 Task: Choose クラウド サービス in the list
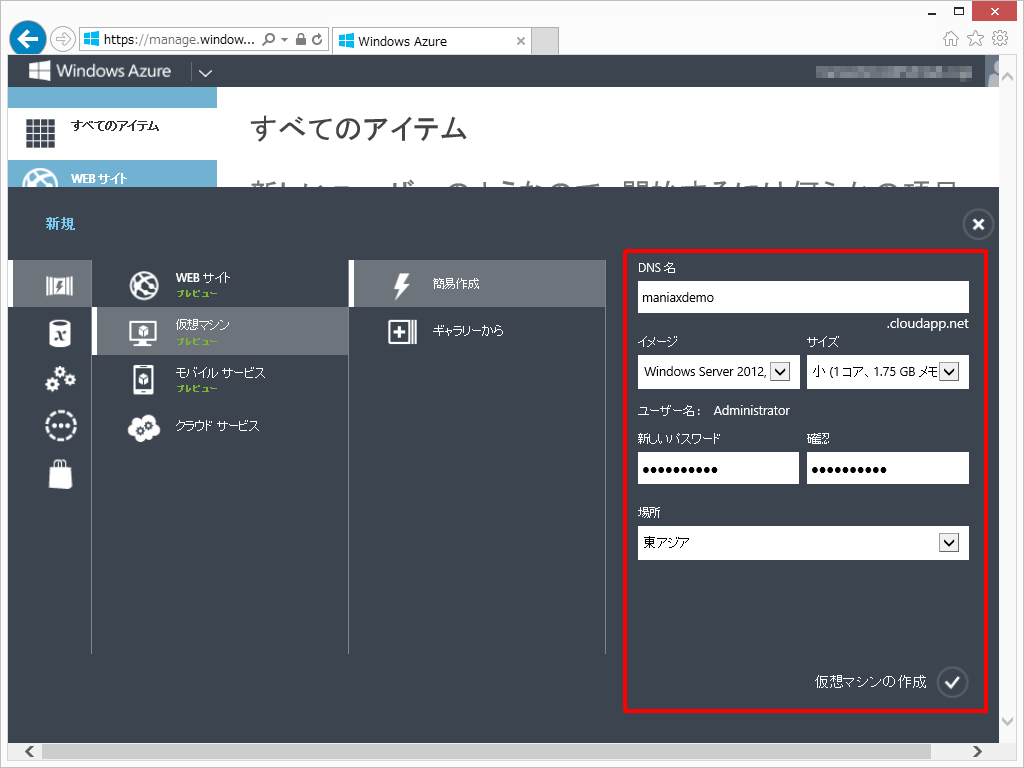221,426
